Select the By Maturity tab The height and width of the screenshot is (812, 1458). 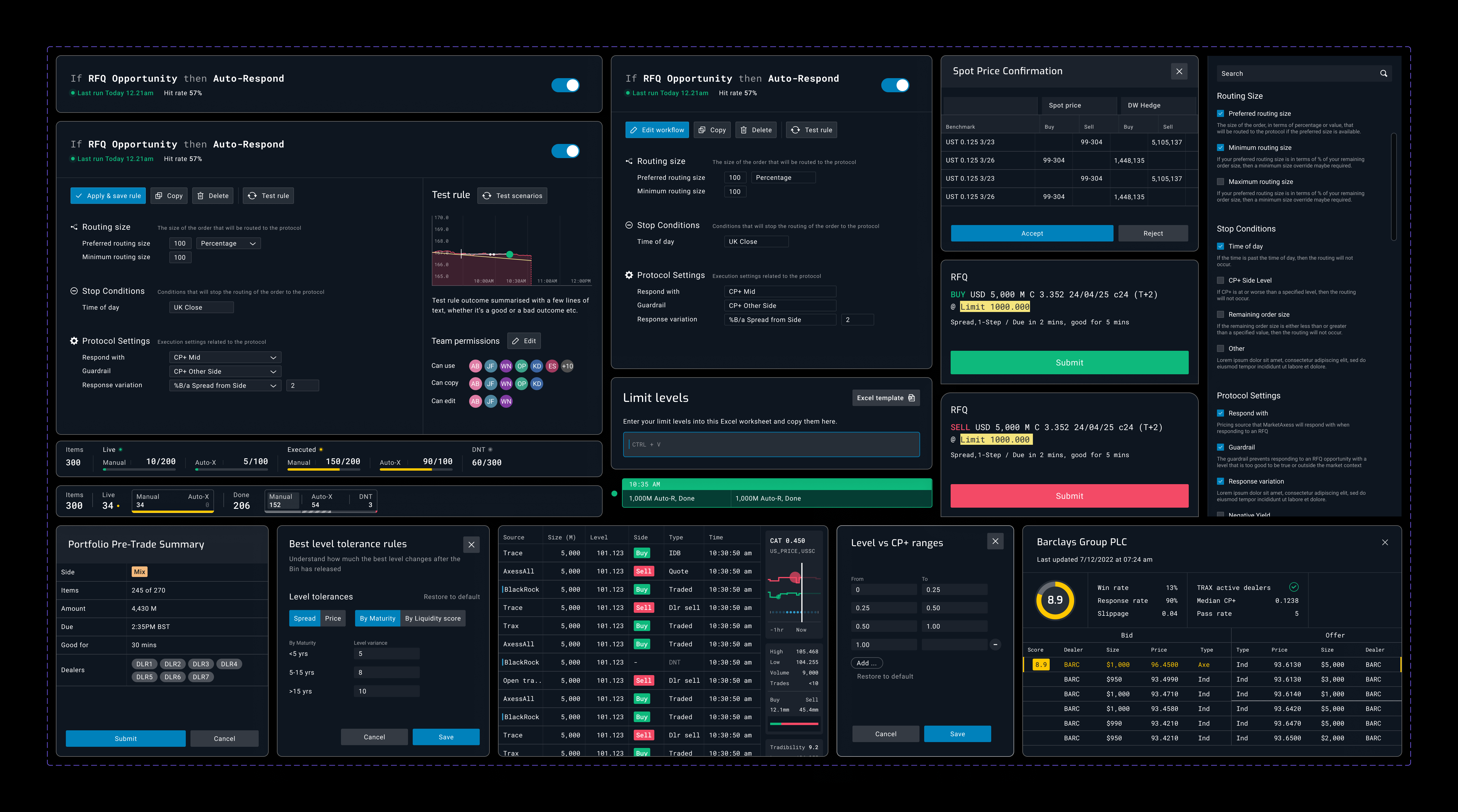coord(377,618)
